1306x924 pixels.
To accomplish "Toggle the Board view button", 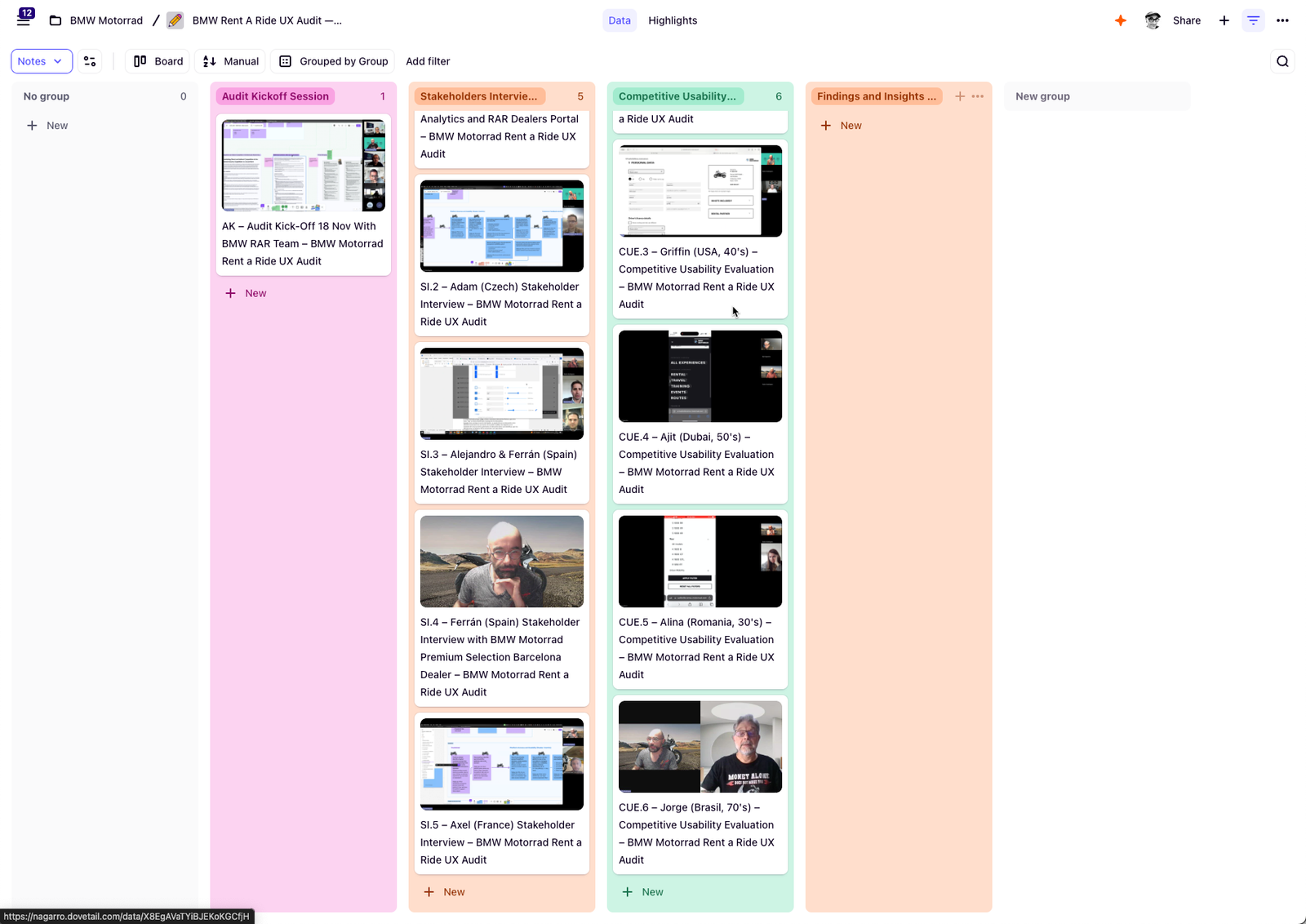I will [158, 61].
